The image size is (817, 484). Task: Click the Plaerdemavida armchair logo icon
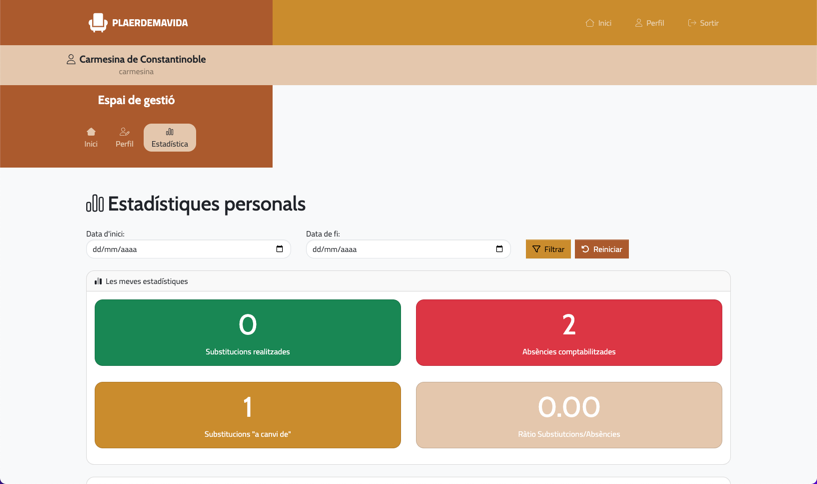point(98,22)
